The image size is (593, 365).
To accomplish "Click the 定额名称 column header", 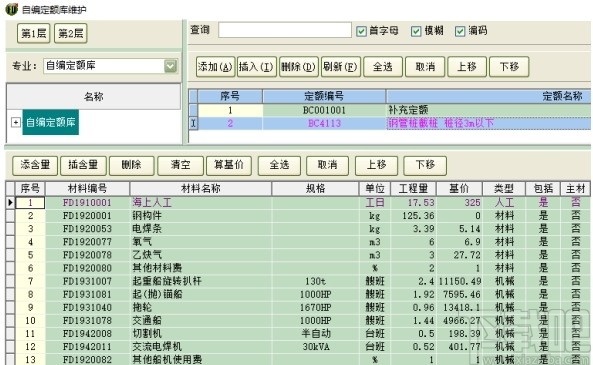I will (x=488, y=96).
